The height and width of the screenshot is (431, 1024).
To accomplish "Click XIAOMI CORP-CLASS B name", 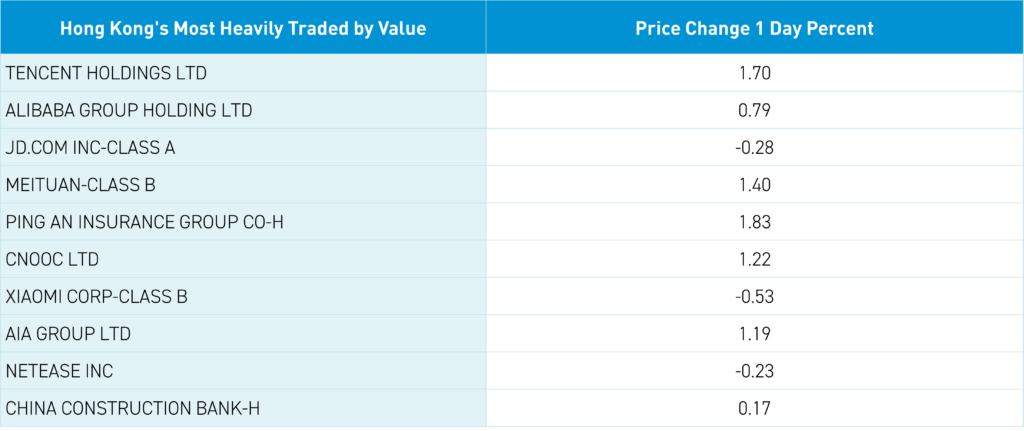I will (x=96, y=296).
